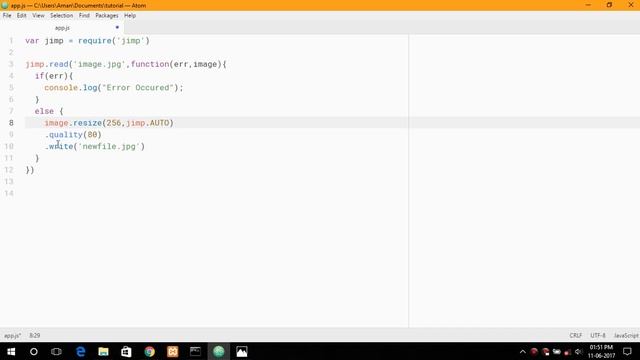Show hidden system tray icons
The width and height of the screenshot is (640, 360).
coord(522,351)
